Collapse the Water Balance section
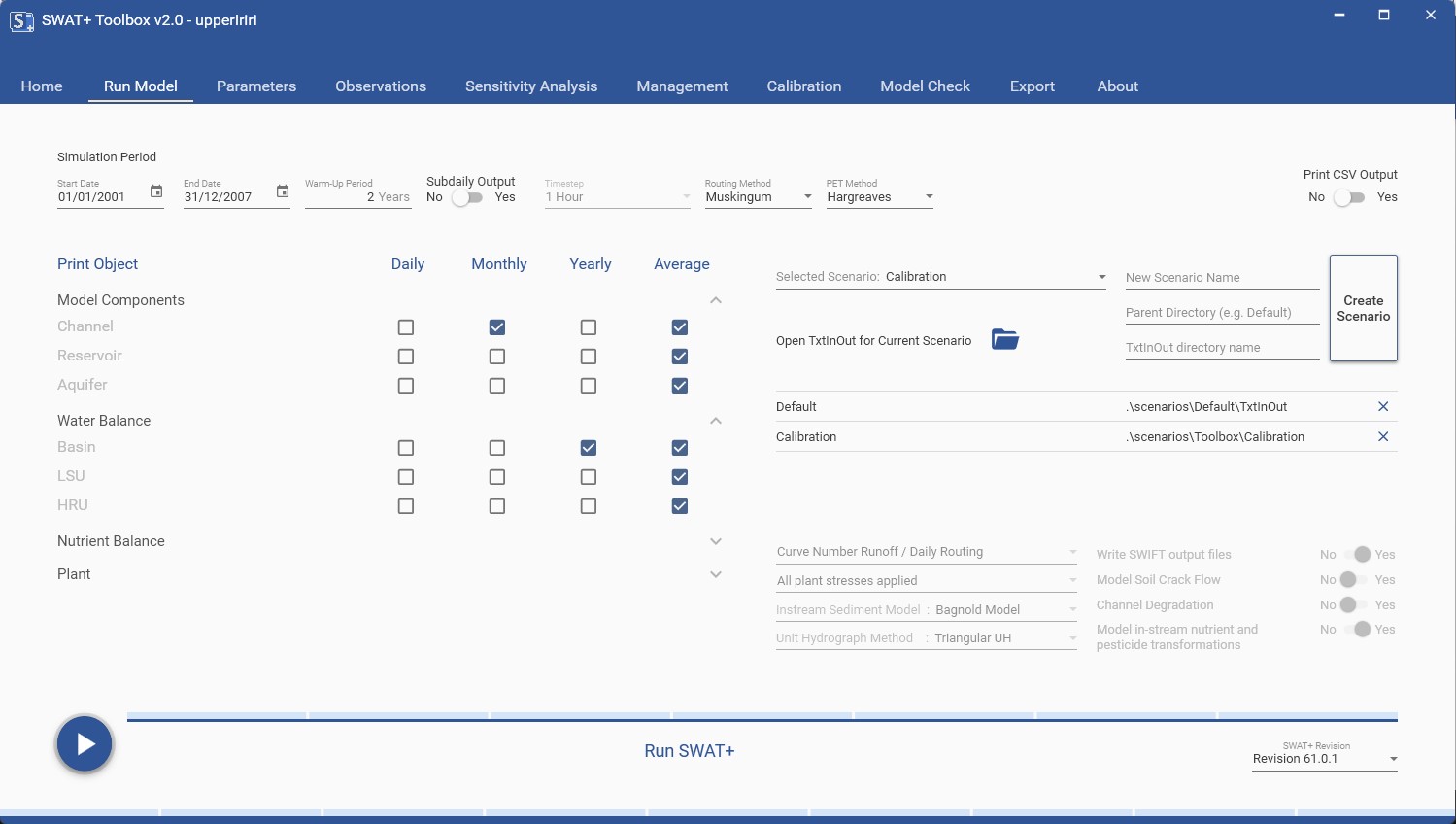Viewport: 1456px width, 824px height. (x=716, y=421)
